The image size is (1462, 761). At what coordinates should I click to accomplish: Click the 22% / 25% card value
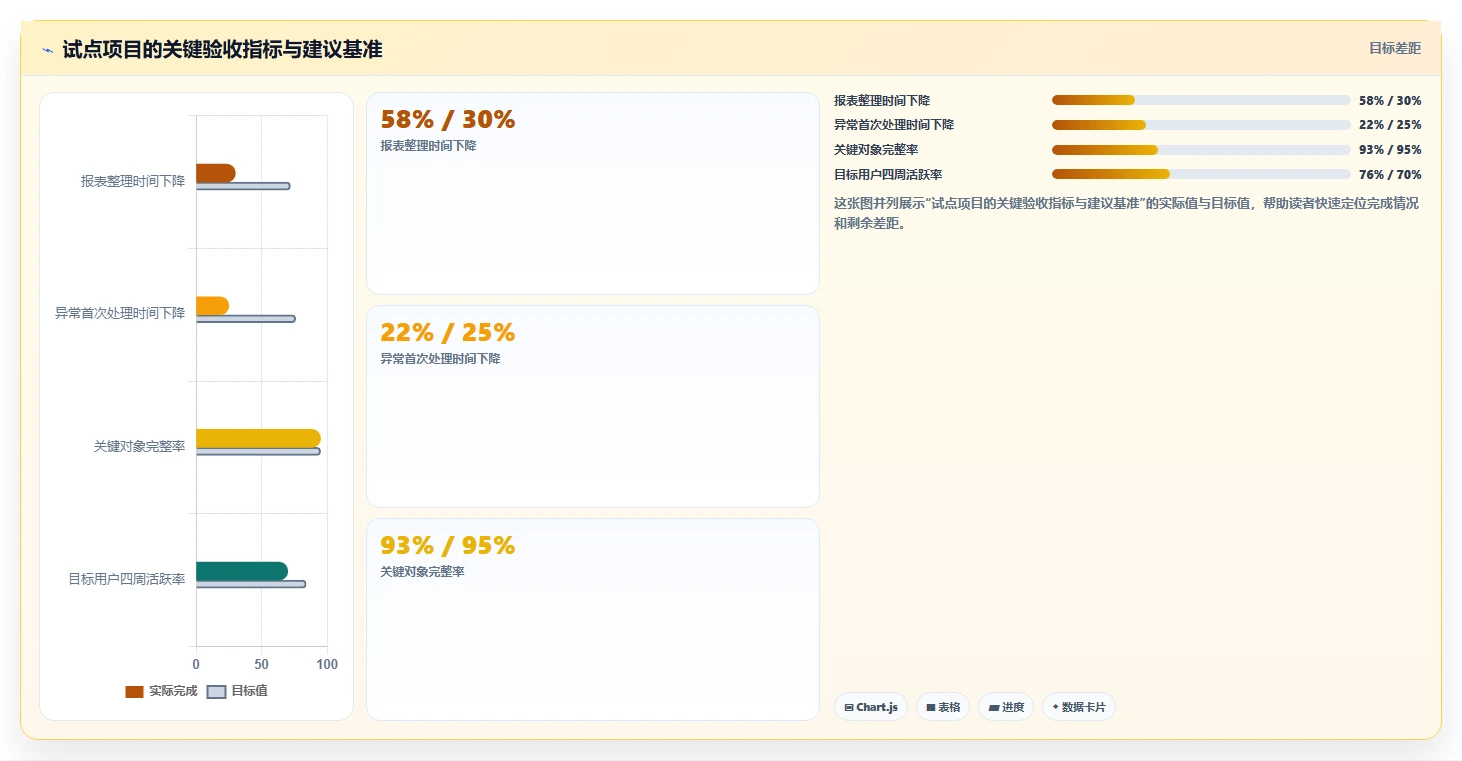click(x=448, y=333)
